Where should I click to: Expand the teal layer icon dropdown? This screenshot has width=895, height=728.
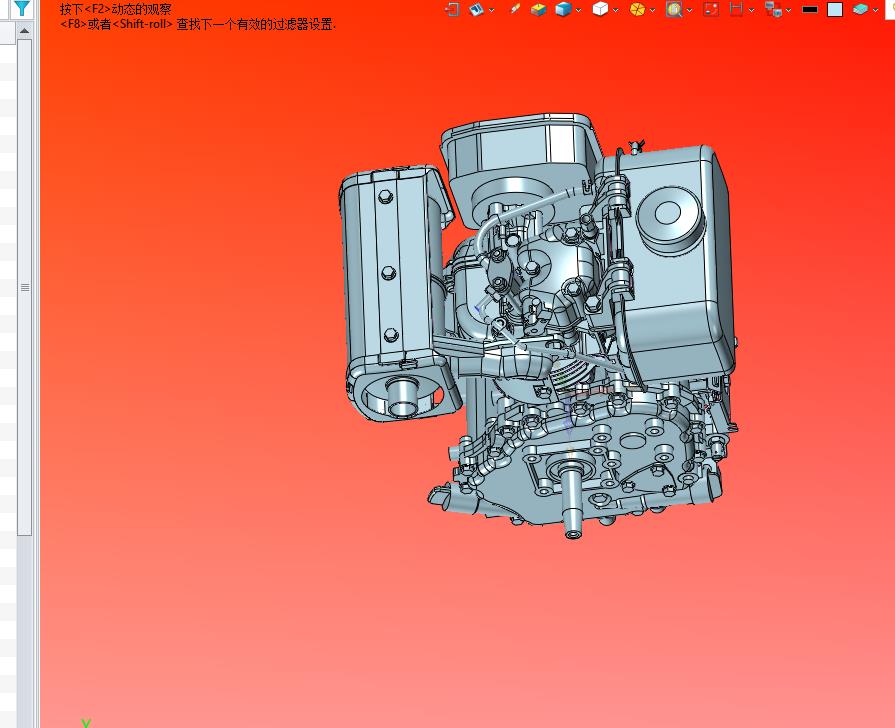(x=875, y=10)
